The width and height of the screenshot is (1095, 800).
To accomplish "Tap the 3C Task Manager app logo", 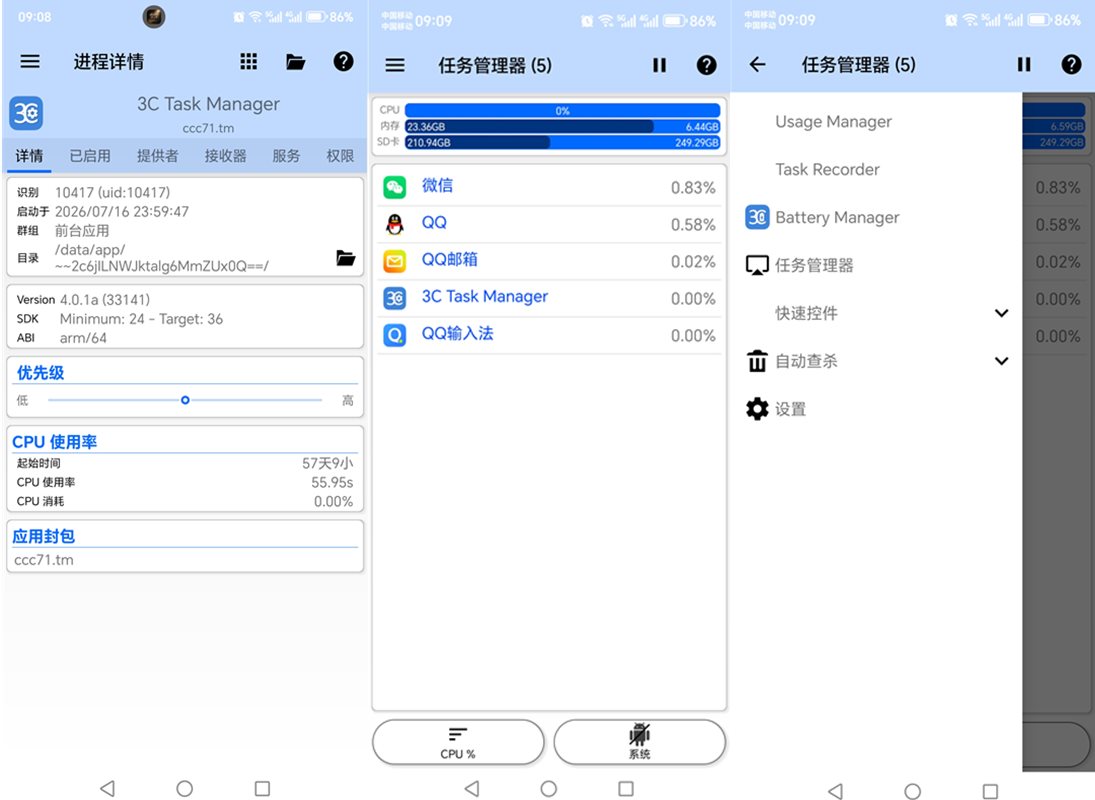I will tap(27, 113).
